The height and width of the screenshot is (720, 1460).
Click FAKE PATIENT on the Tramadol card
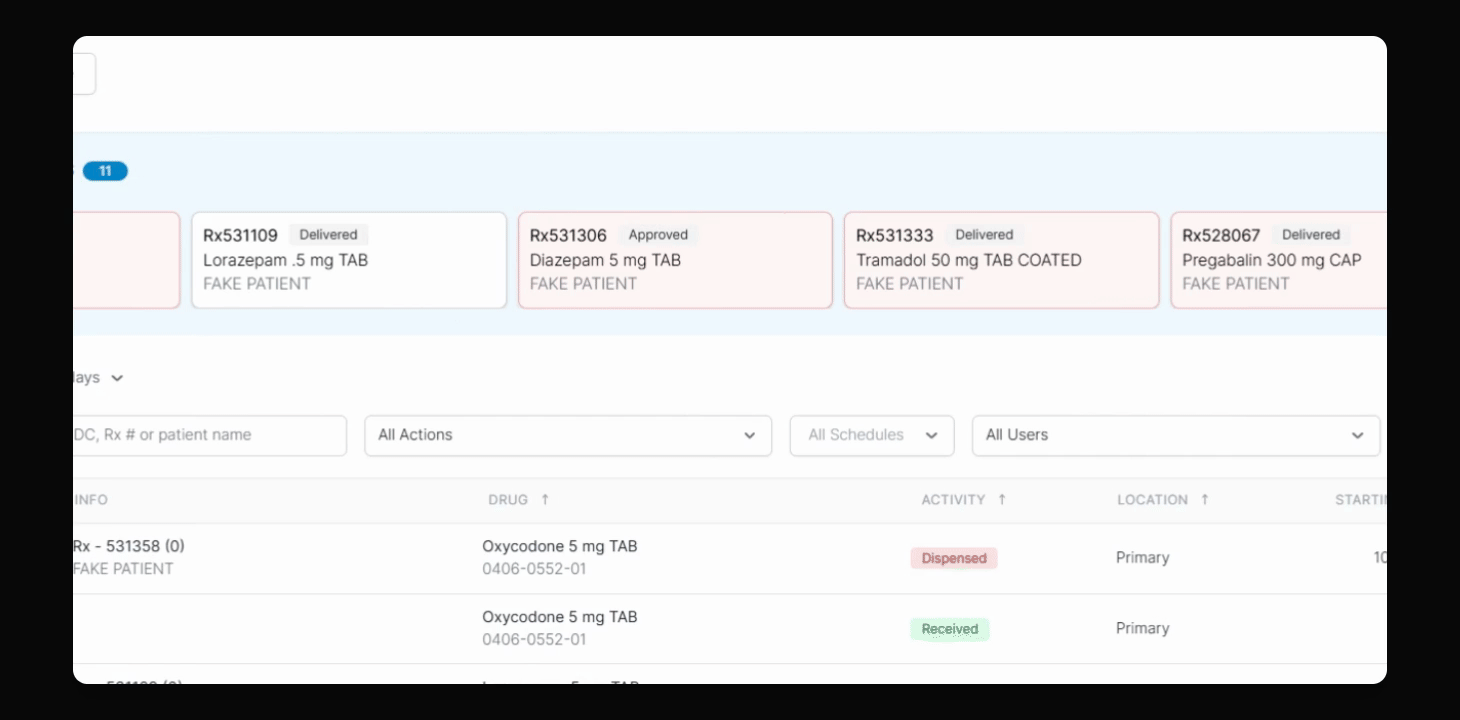point(910,284)
